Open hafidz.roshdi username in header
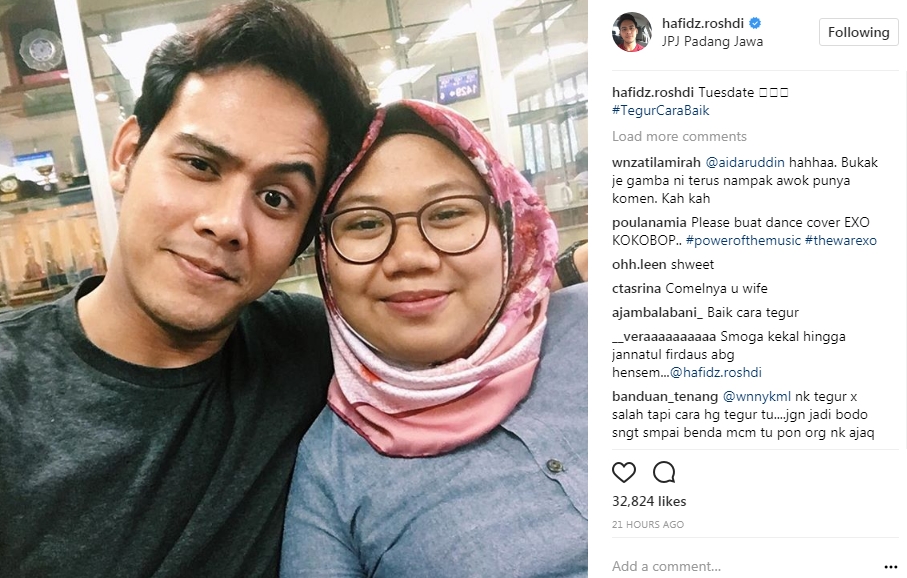Viewport: 907px width, 578px height. coord(703,23)
